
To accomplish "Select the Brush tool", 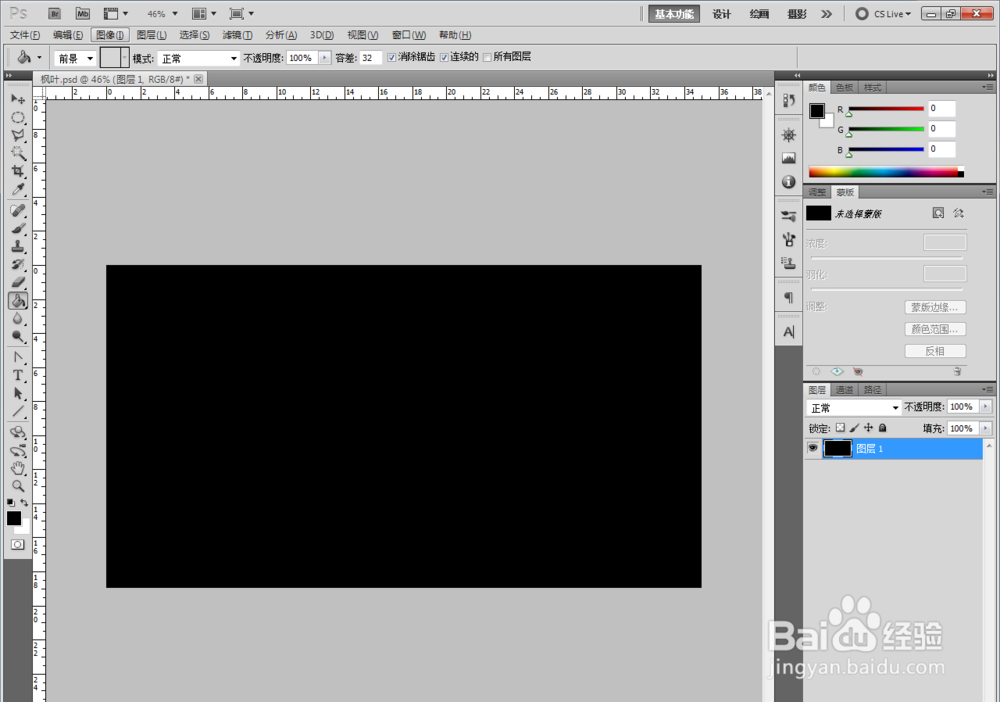I will [x=18, y=228].
